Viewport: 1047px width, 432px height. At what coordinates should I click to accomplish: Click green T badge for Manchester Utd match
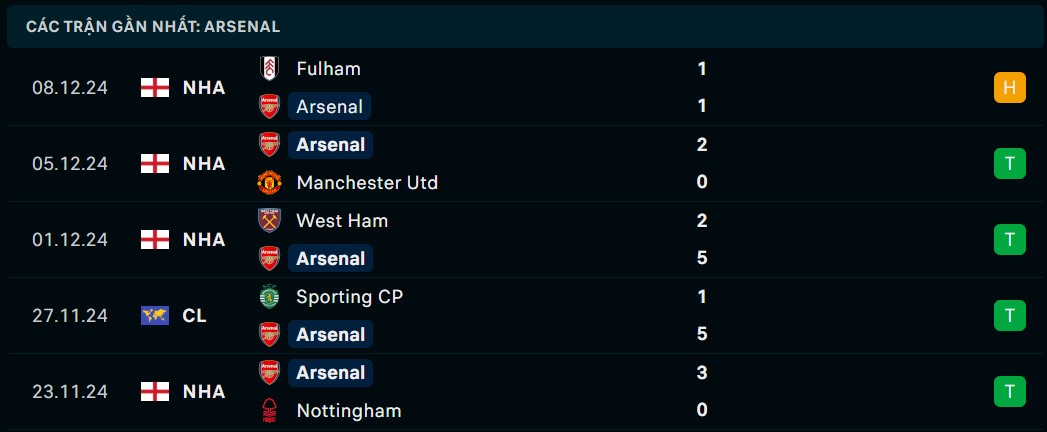(x=1009, y=164)
